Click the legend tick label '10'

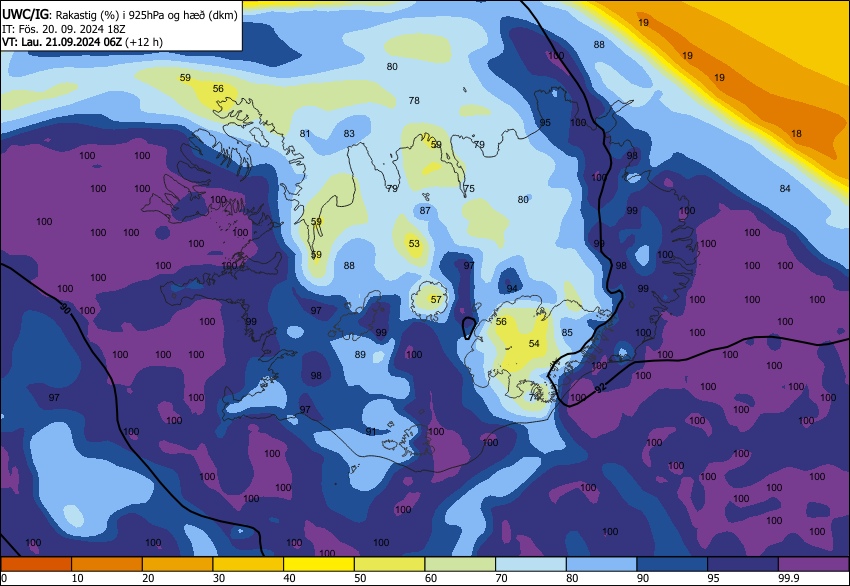click(x=78, y=578)
